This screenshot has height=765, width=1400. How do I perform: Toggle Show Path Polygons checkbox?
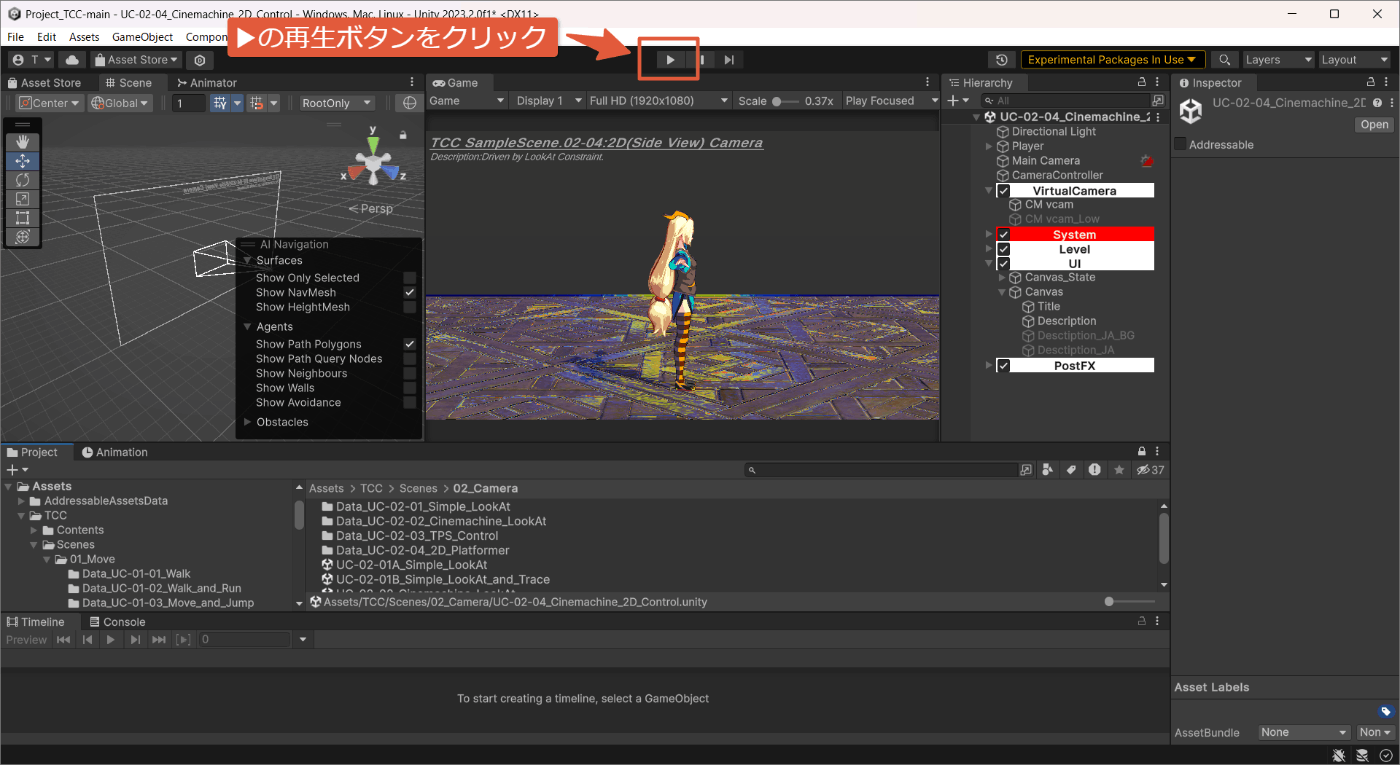pyautogui.click(x=409, y=344)
